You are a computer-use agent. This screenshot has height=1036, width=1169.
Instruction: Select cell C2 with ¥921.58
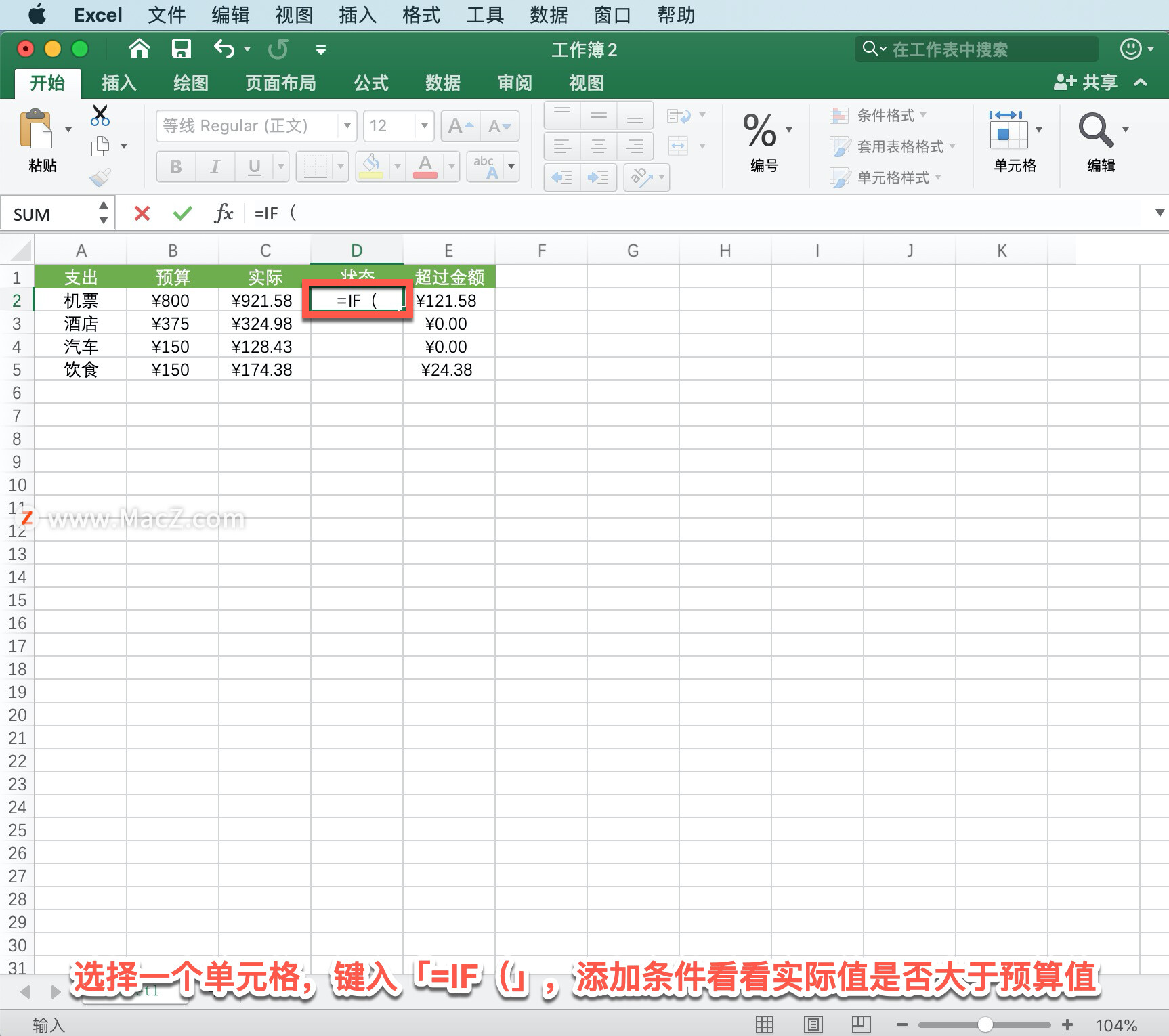click(264, 301)
